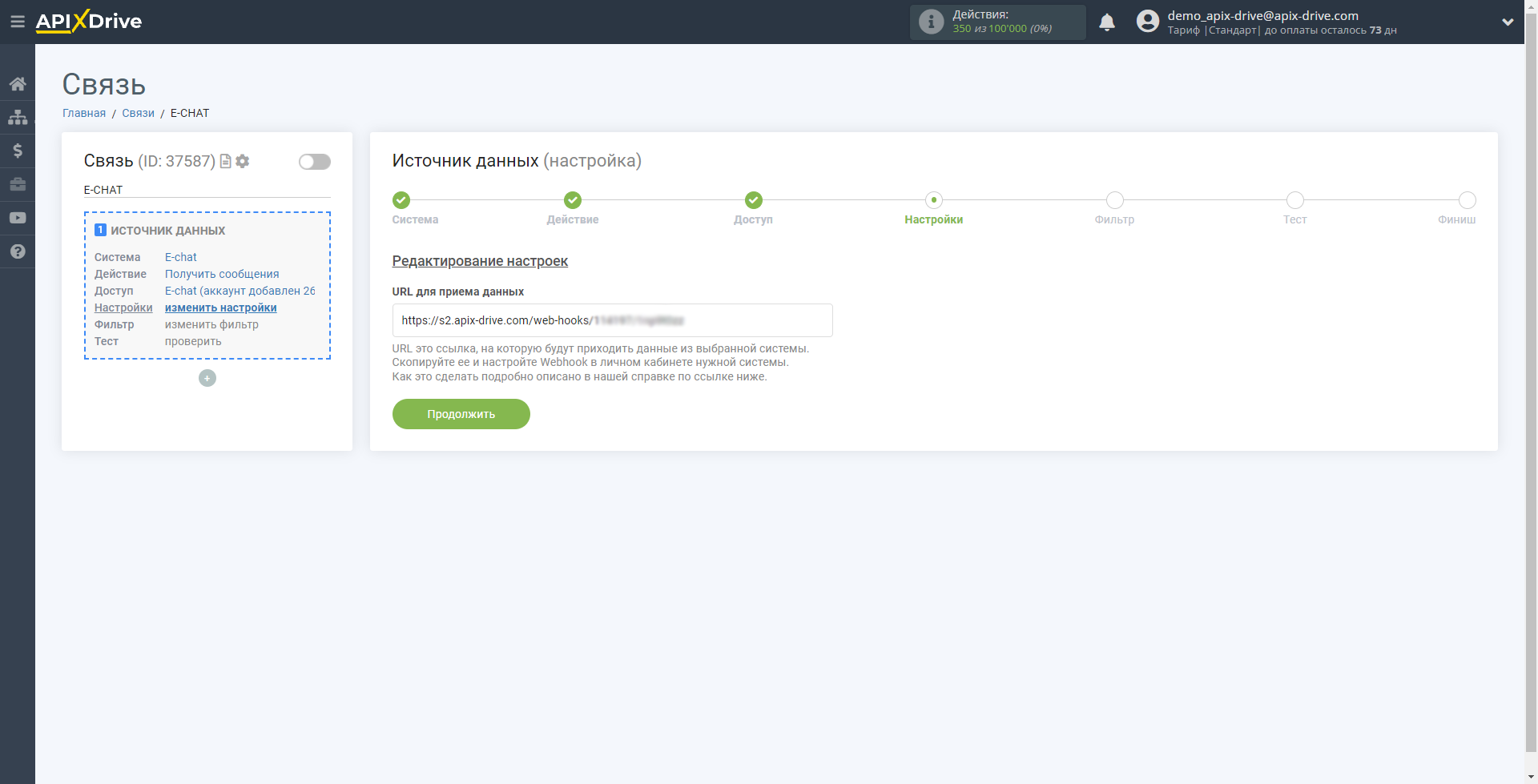Click the user avatar icon
Screen dimensions: 1538x784
[1148, 22]
